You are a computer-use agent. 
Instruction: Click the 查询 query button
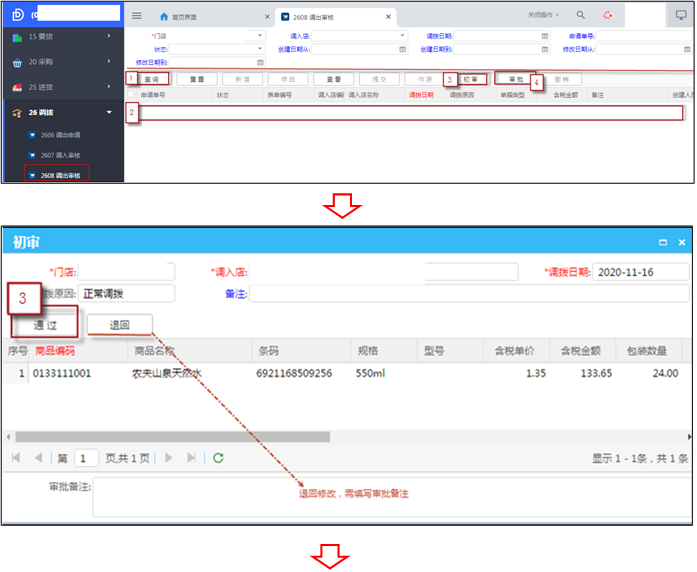[x=152, y=79]
